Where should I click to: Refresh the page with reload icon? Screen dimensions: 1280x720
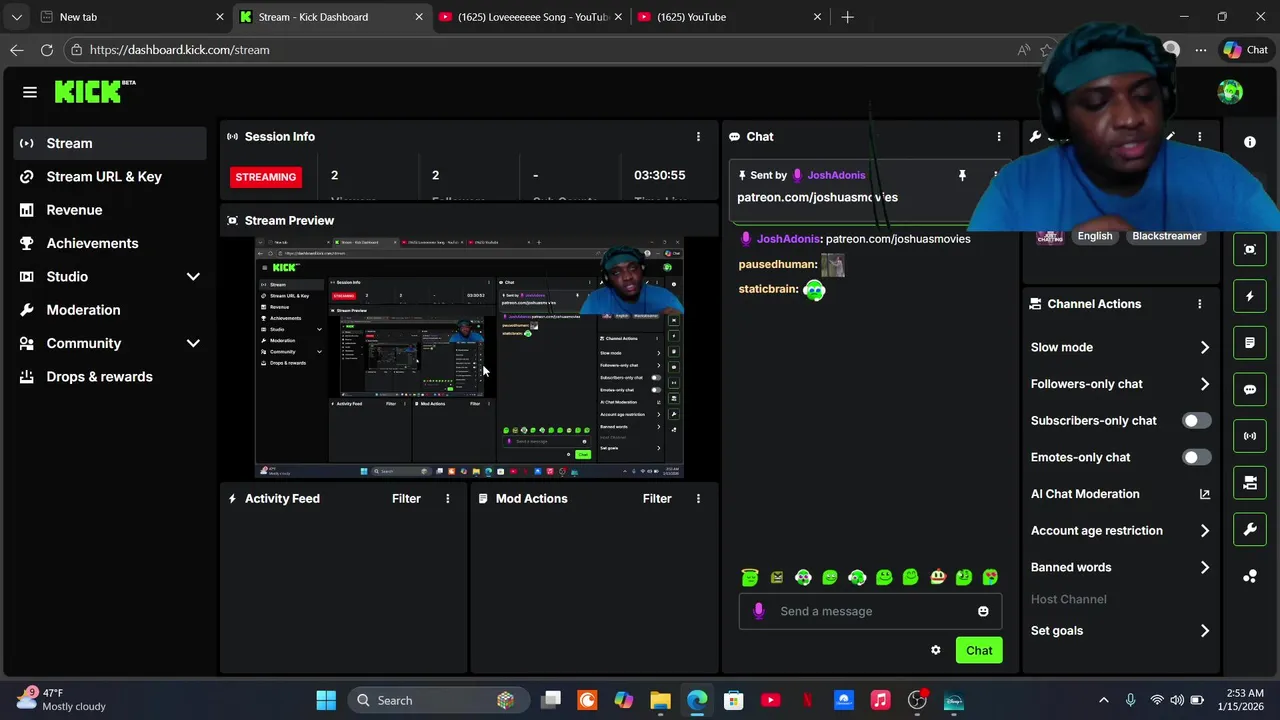[47, 50]
